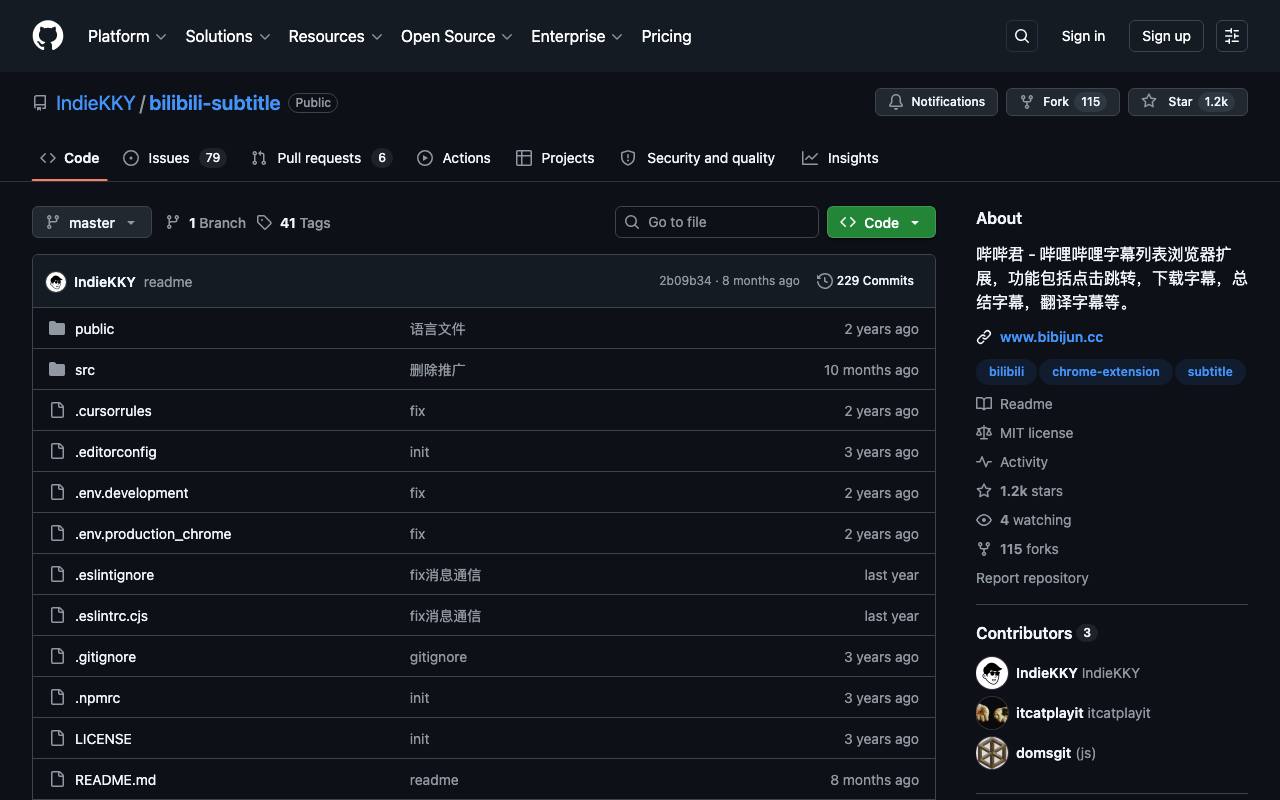1280x800 pixels.
Task: Open the 1.2k stars link in About
Action: 1031,491
